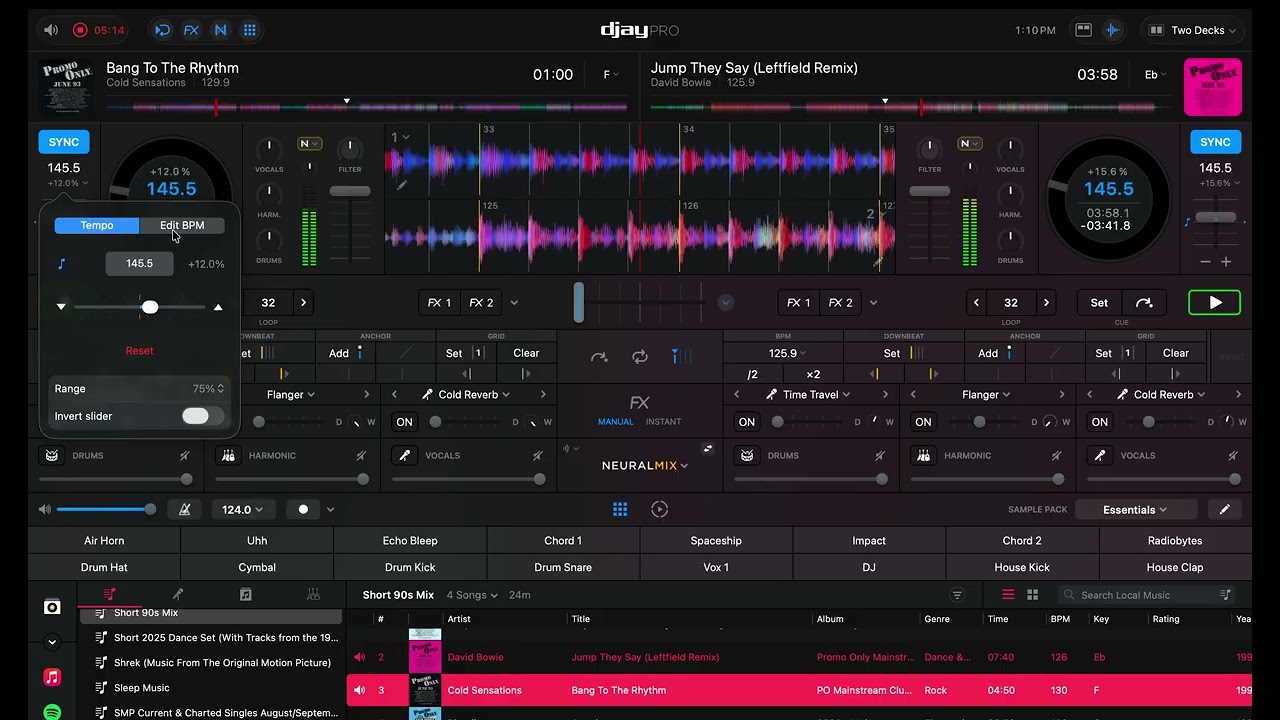Click the right deck grid Clear button
1280x720 pixels.
(x=1176, y=353)
